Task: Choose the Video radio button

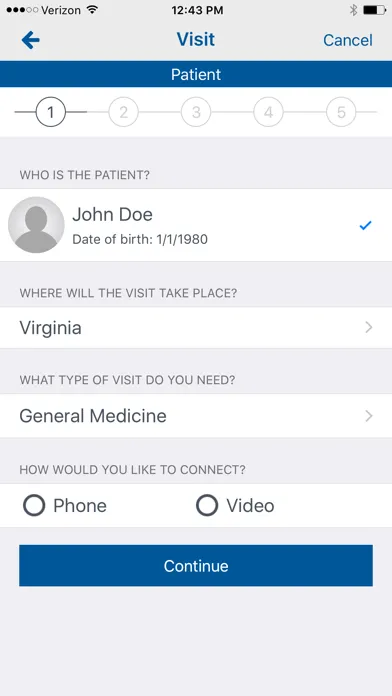Action: coord(207,506)
